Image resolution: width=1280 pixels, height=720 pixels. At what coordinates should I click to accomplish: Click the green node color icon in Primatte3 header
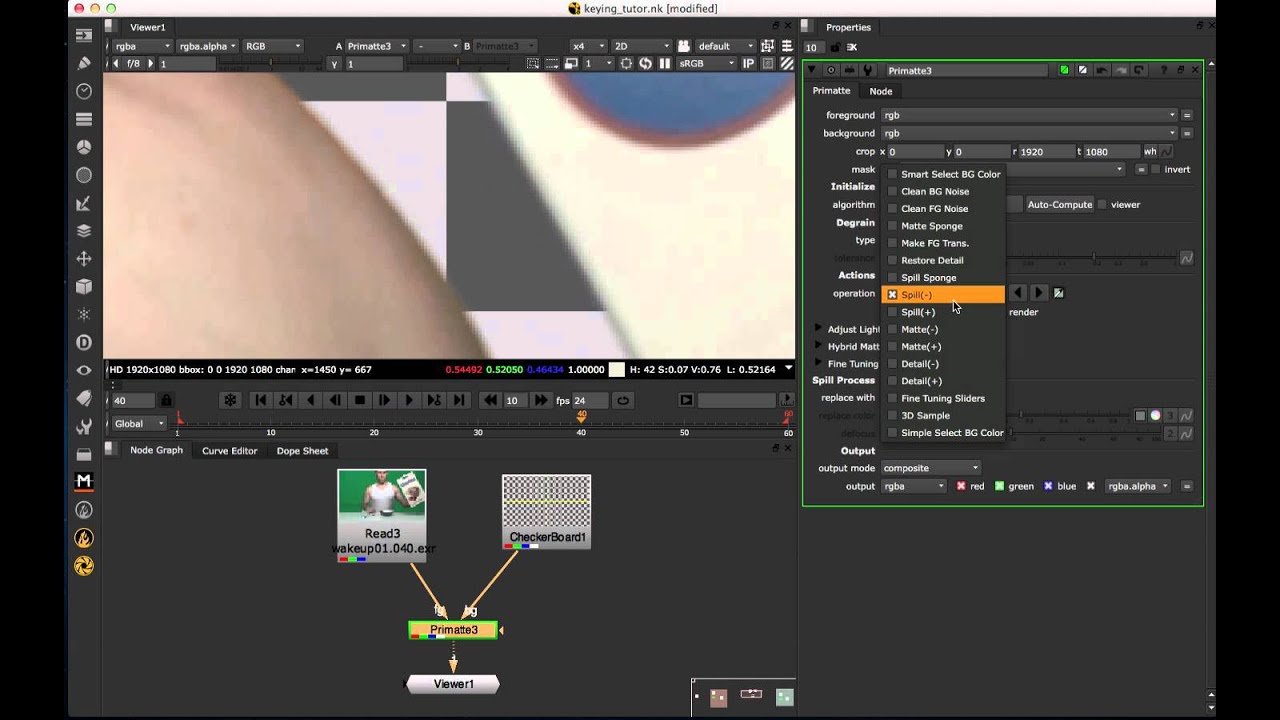pos(1064,70)
